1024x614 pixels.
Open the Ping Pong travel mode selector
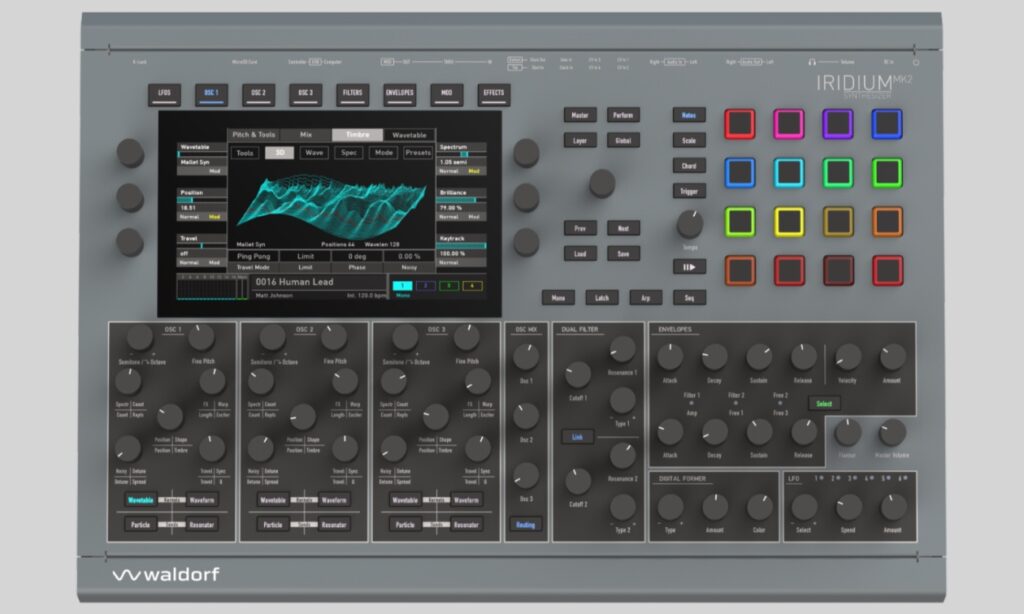click(x=253, y=256)
